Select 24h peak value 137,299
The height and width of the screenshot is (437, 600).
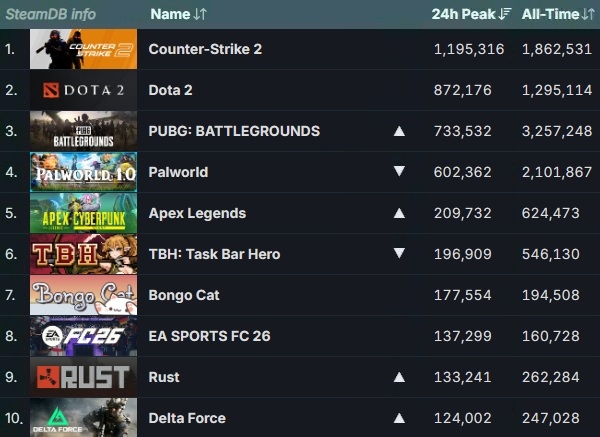click(463, 336)
